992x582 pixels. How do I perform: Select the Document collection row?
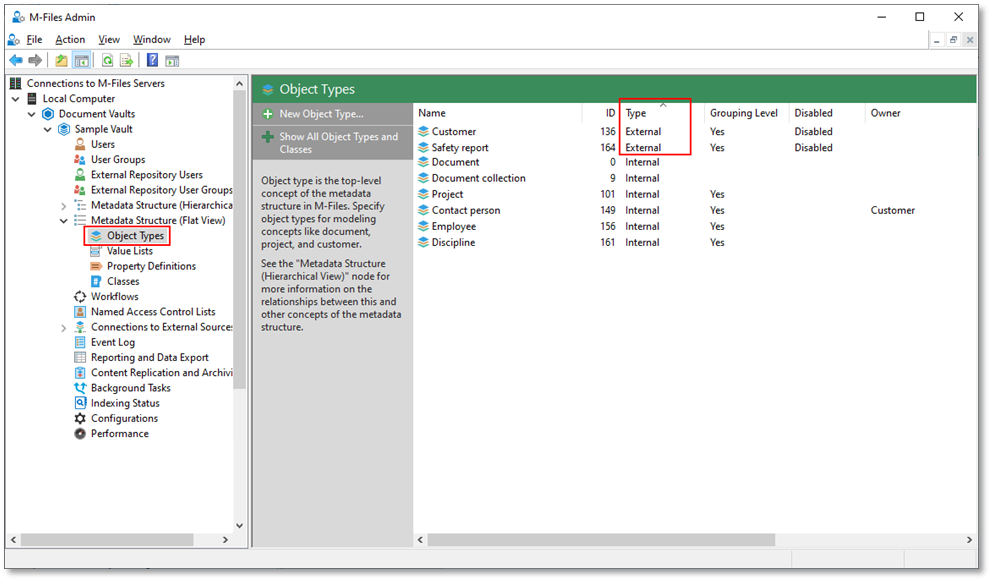point(478,178)
